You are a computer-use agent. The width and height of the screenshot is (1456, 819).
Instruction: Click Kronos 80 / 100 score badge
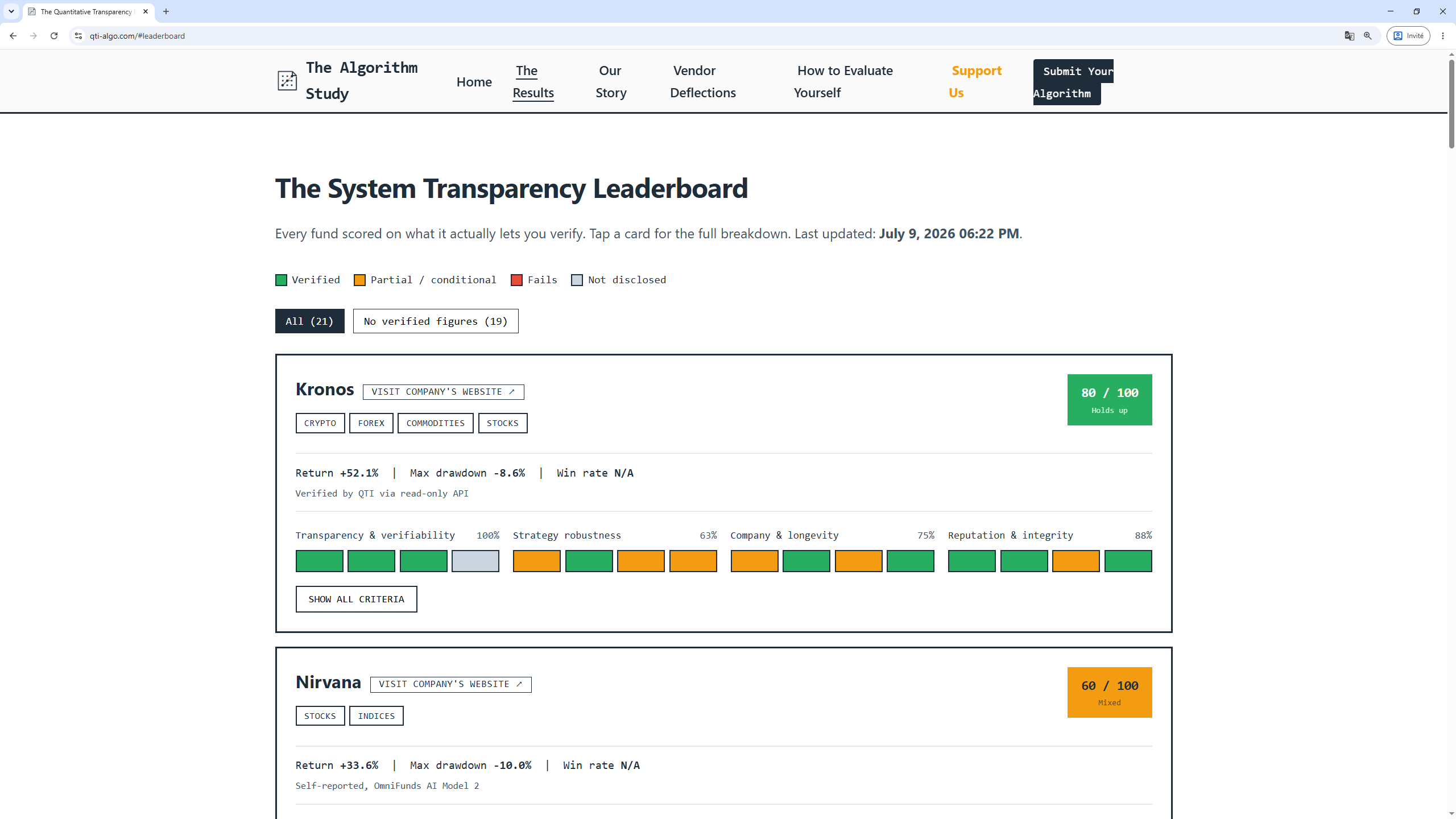coord(1110,400)
